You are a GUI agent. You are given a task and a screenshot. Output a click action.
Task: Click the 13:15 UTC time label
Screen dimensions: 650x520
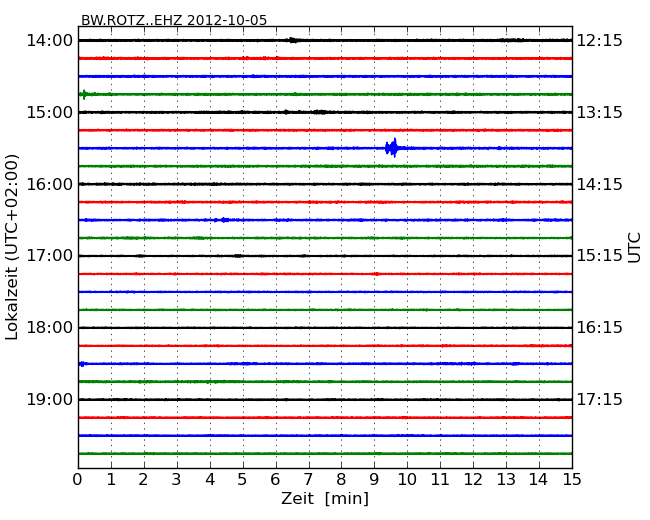[600, 112]
